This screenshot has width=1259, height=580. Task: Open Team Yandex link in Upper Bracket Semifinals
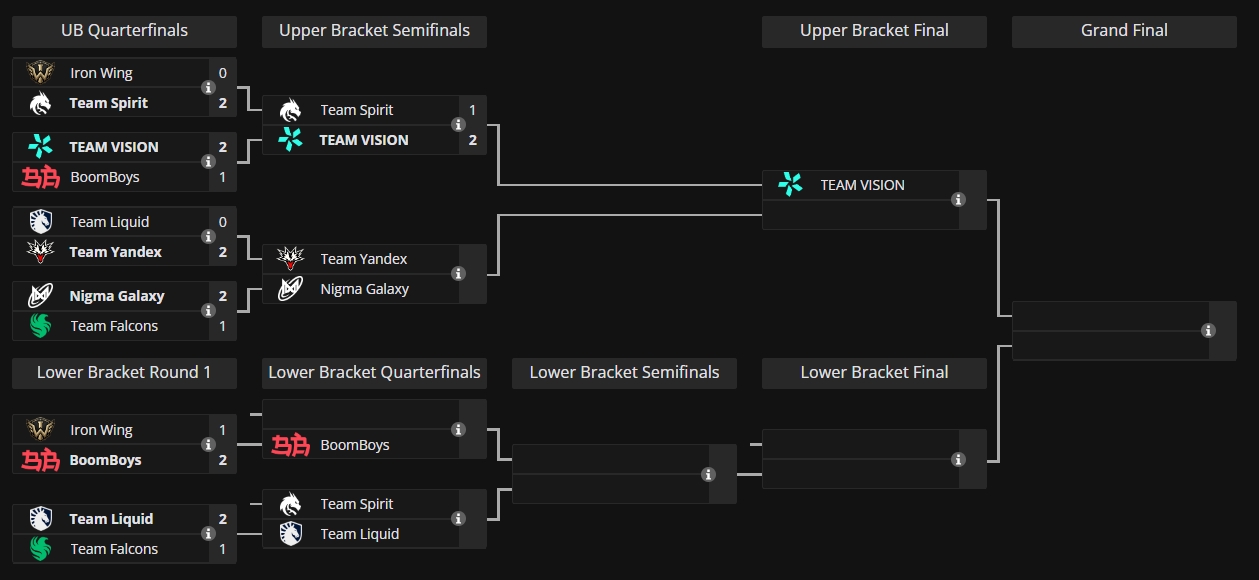(364, 259)
